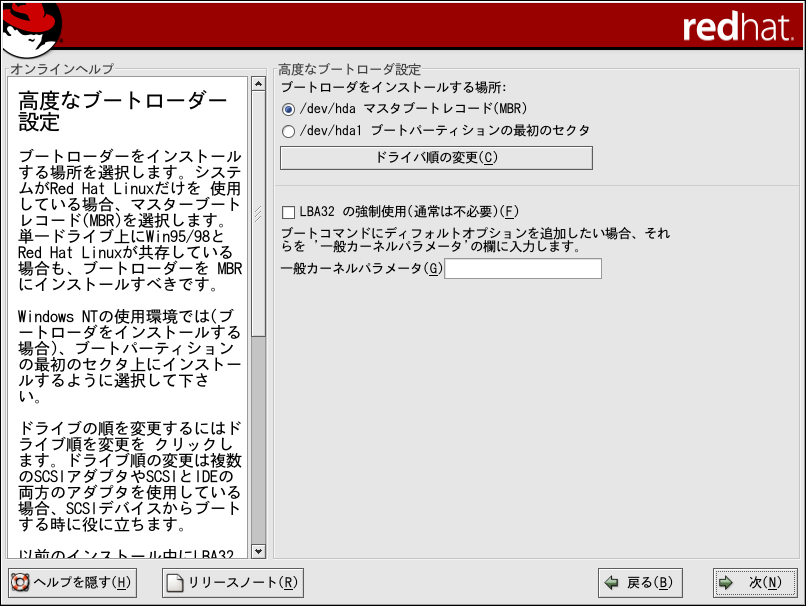Select the /dev/hda1 boot partition first sector option
The width and height of the screenshot is (806, 606).
click(289, 131)
